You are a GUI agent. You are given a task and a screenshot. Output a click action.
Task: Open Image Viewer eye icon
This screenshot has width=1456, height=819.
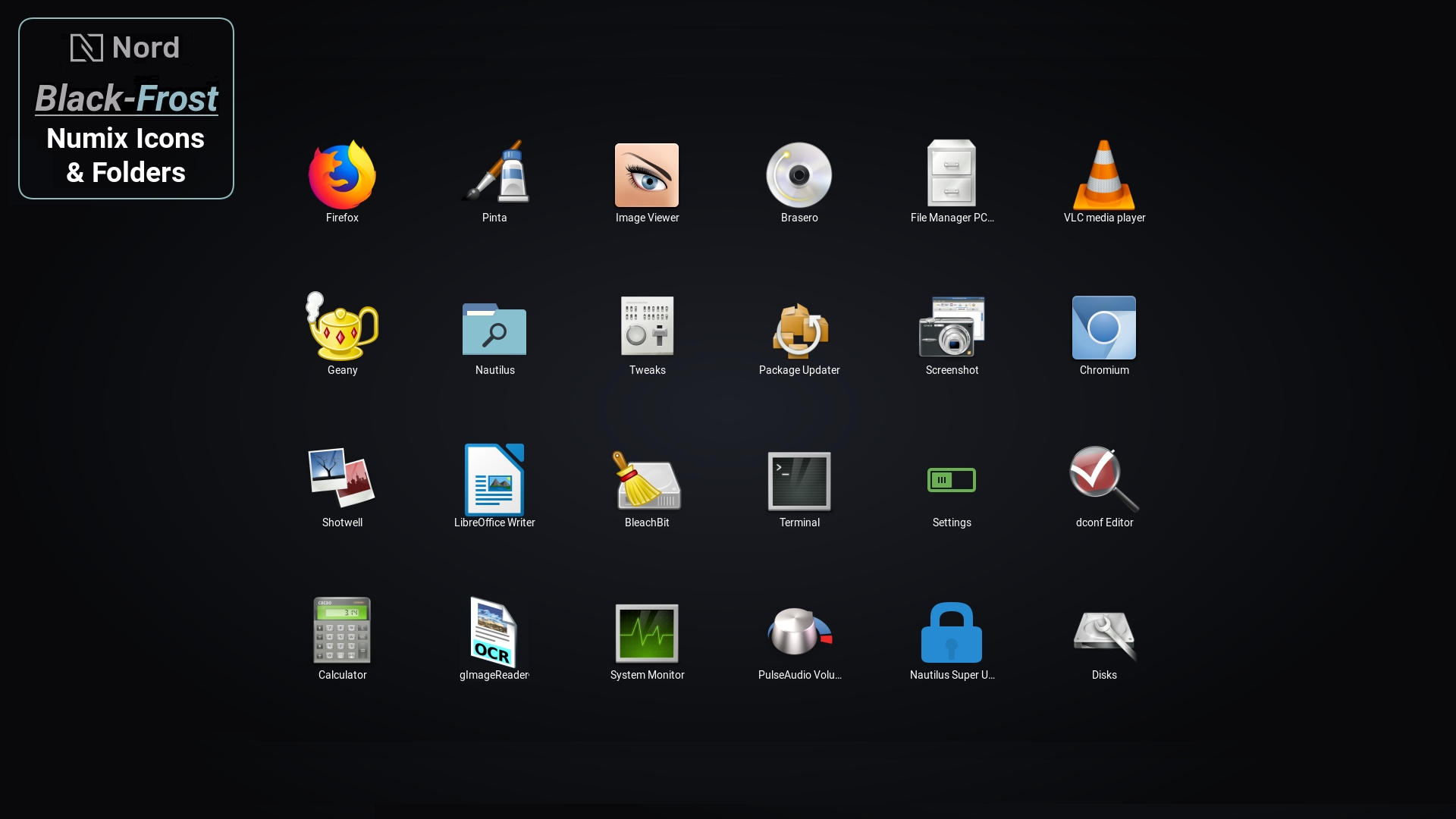point(647,175)
